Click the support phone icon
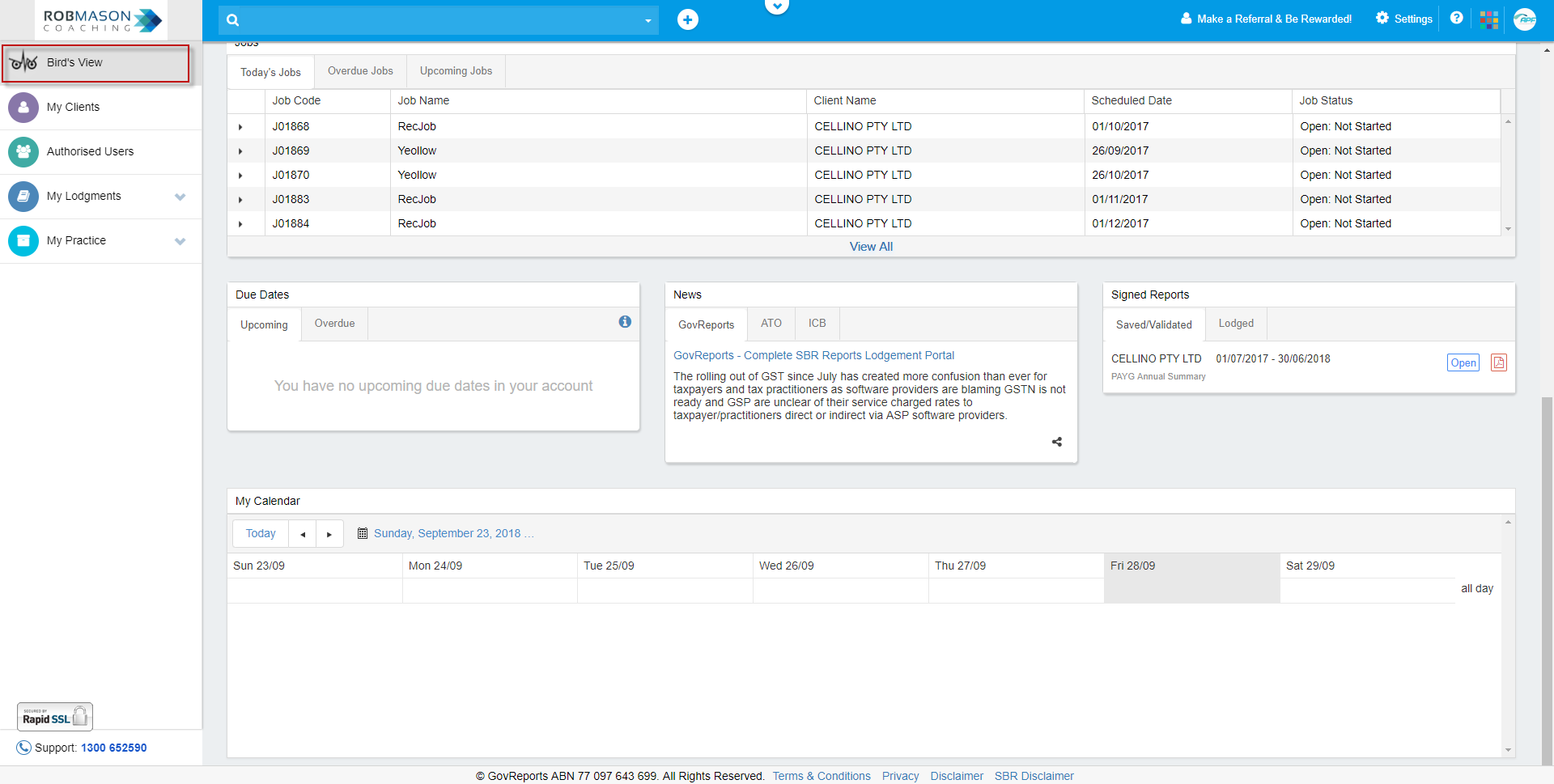This screenshot has width=1554, height=784. tap(24, 748)
